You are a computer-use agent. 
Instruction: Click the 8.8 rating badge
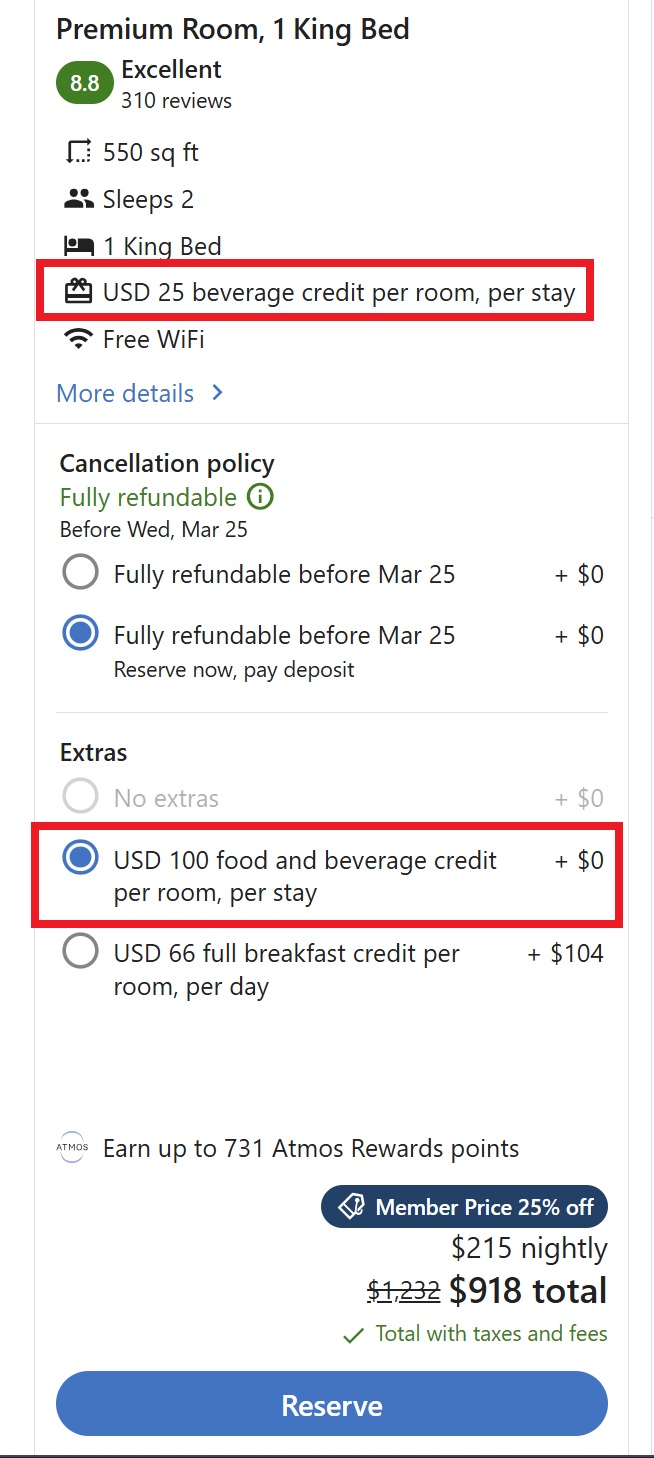84,84
